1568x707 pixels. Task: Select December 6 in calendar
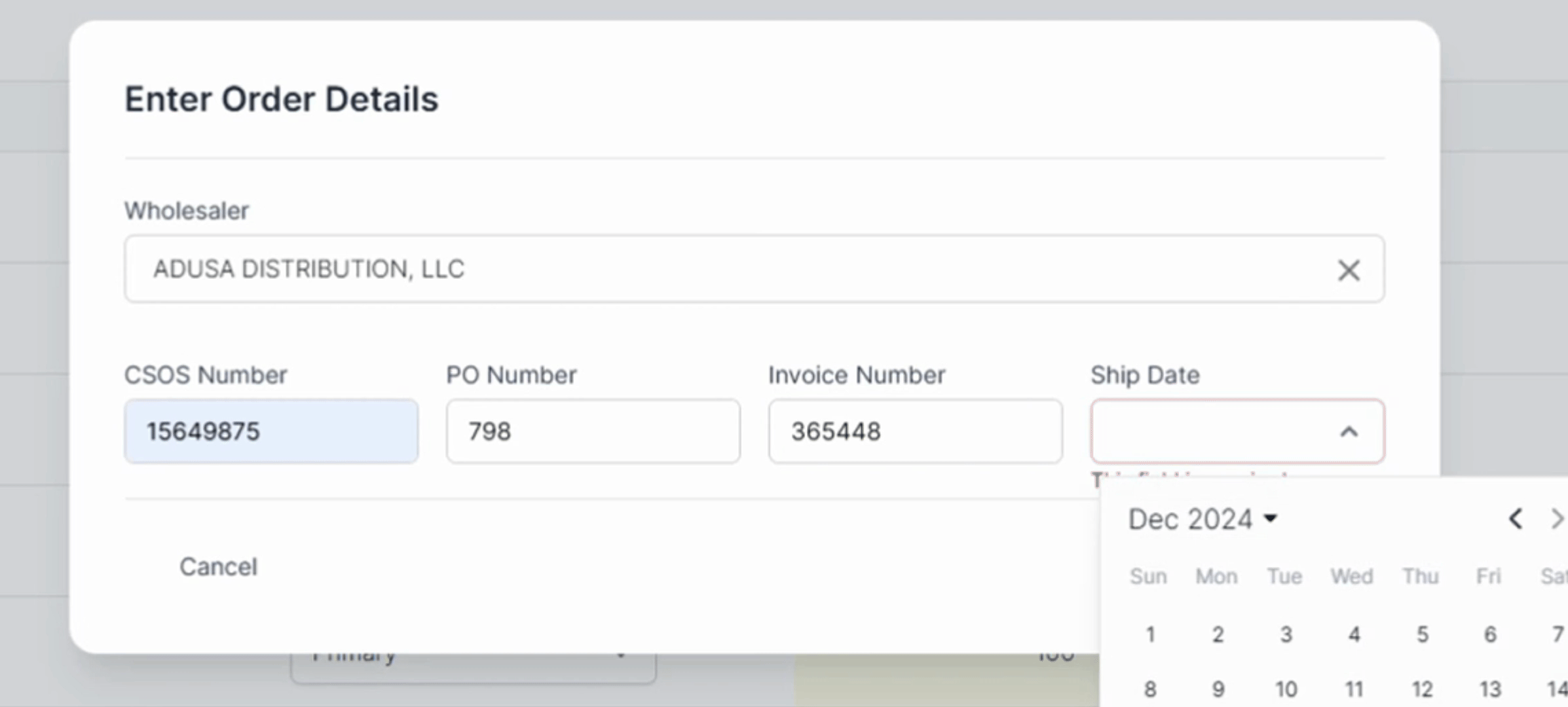[x=1490, y=634]
